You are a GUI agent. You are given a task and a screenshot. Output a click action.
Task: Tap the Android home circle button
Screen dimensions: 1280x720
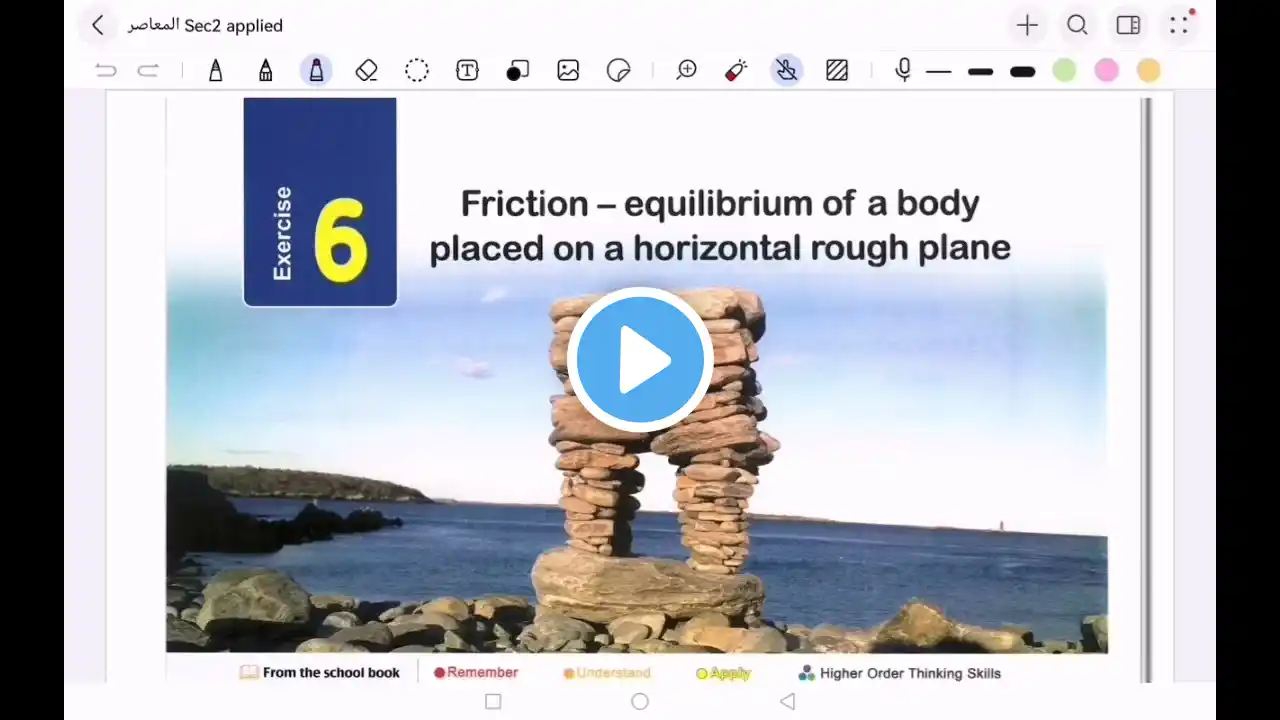point(640,702)
